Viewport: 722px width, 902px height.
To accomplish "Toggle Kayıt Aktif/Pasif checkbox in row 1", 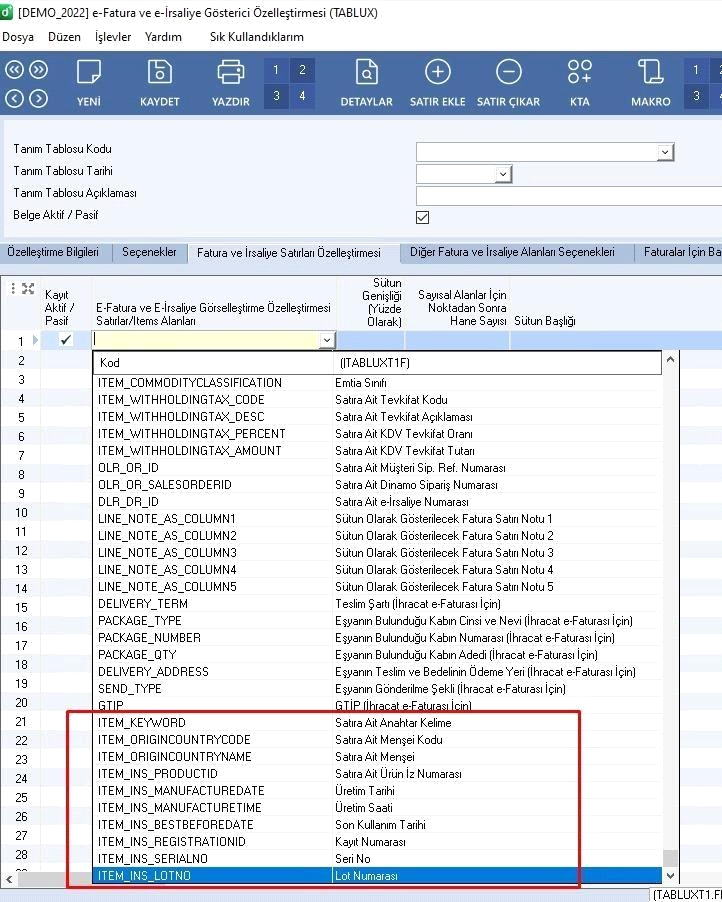I will (x=66, y=340).
